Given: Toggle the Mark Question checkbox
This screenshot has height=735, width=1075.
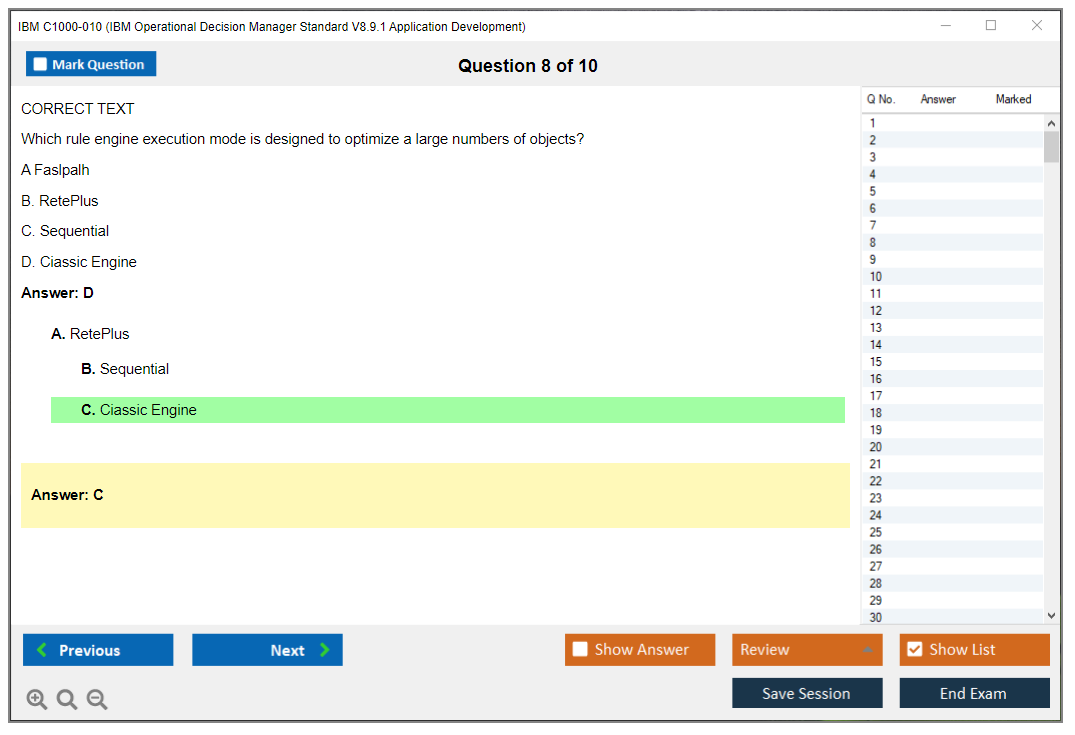Looking at the screenshot, I should (41, 64).
